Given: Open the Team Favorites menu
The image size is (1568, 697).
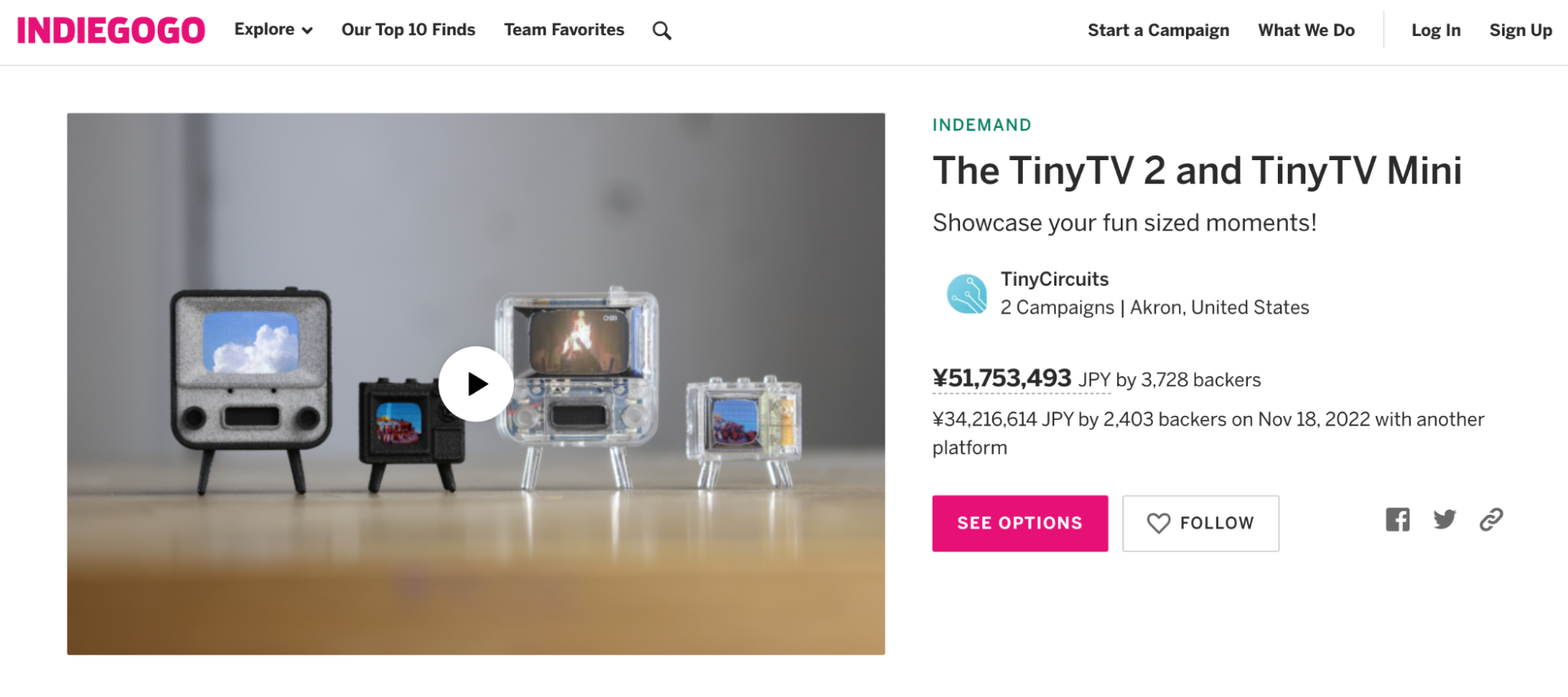Looking at the screenshot, I should [x=563, y=29].
